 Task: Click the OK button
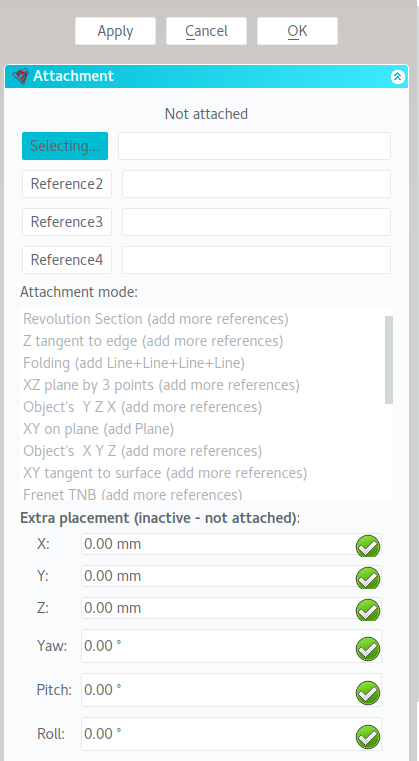[297, 31]
